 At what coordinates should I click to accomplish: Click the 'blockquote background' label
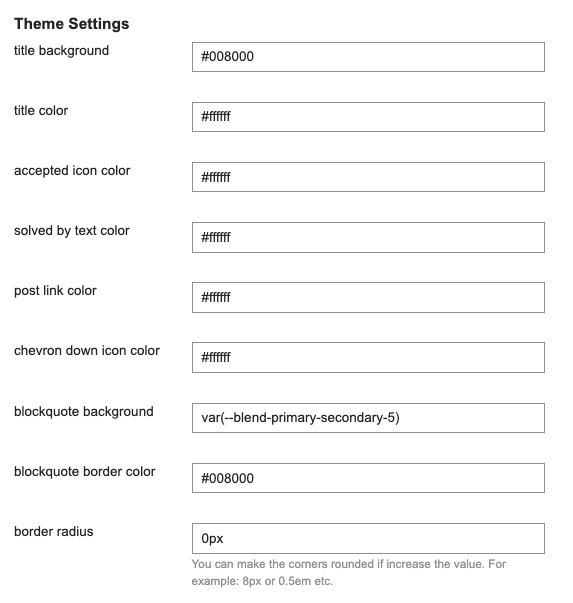coord(83,411)
